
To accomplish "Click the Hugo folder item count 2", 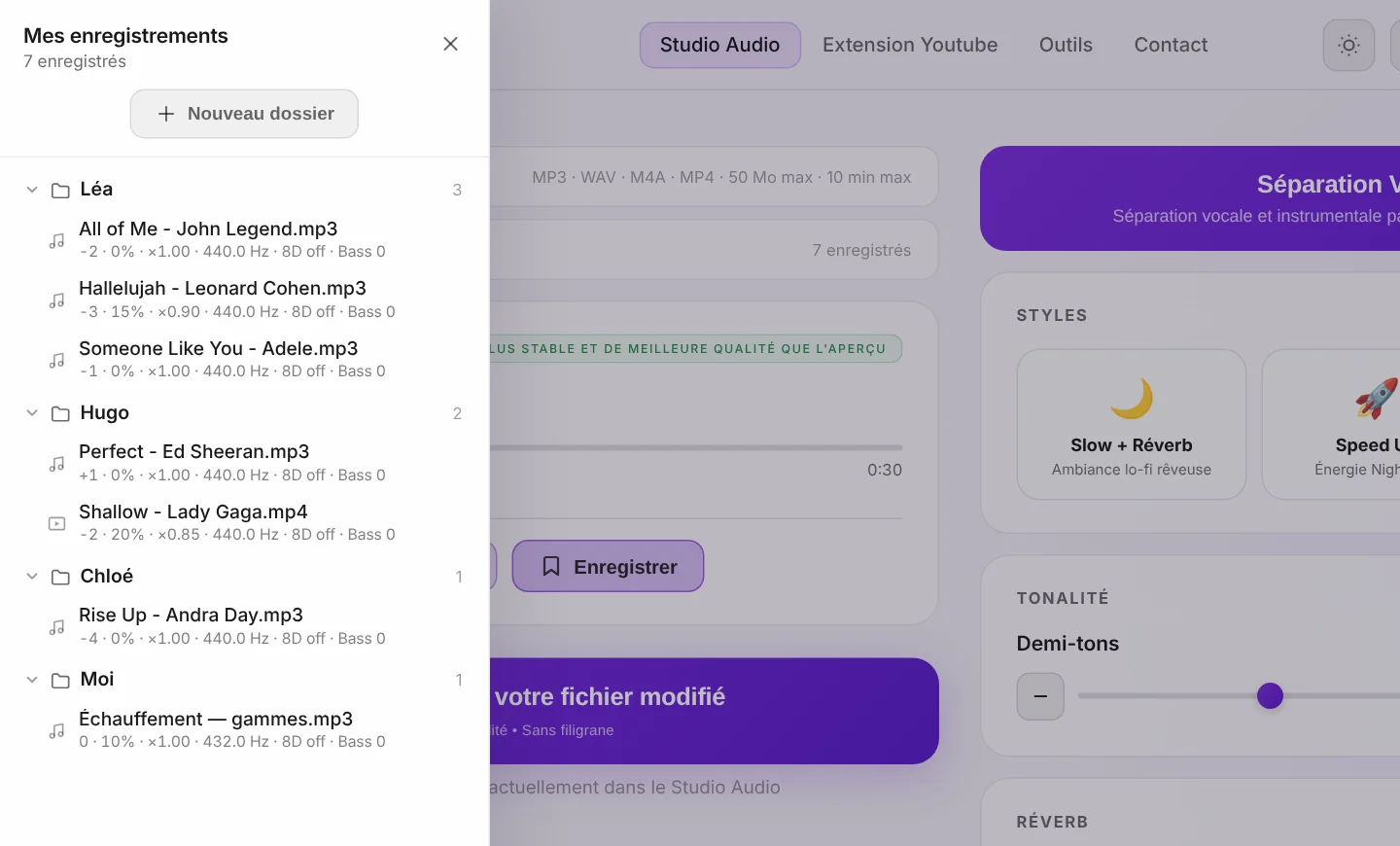I will click(x=457, y=414).
